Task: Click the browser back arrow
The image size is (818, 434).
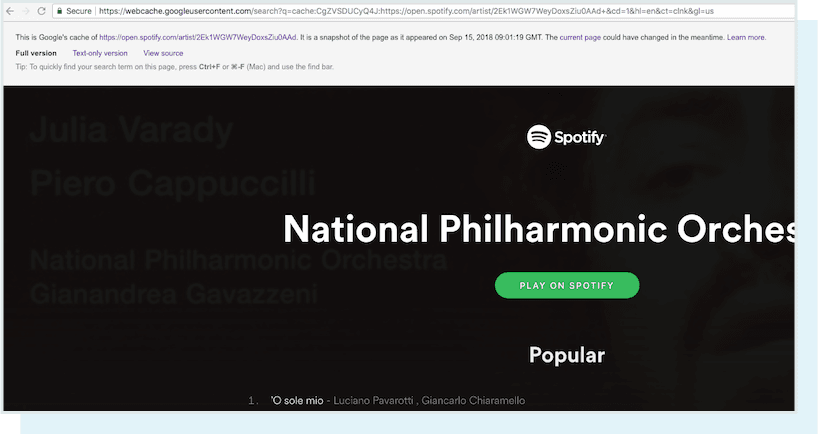Action: pos(8,10)
